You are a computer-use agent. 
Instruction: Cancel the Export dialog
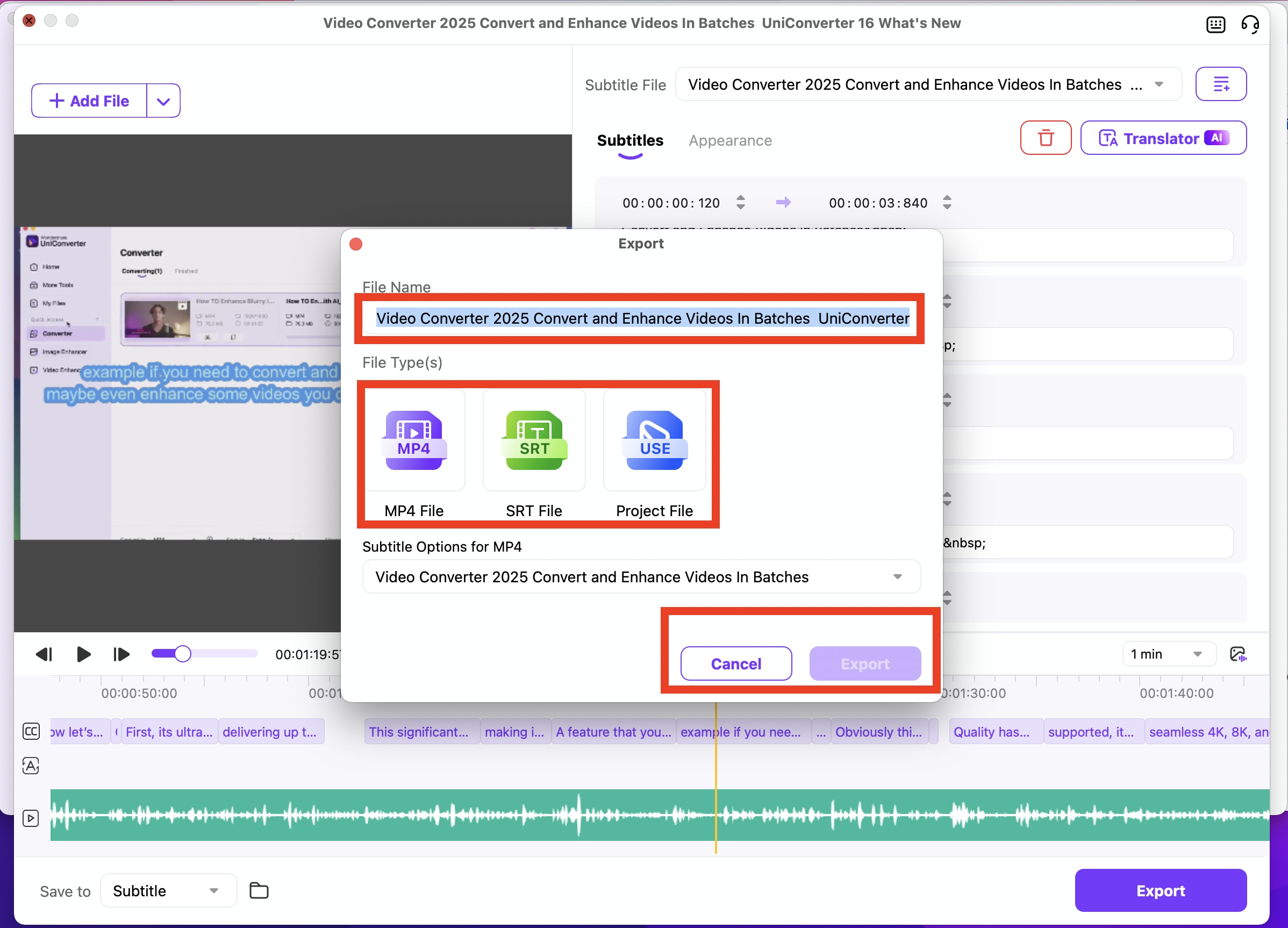[735, 663]
